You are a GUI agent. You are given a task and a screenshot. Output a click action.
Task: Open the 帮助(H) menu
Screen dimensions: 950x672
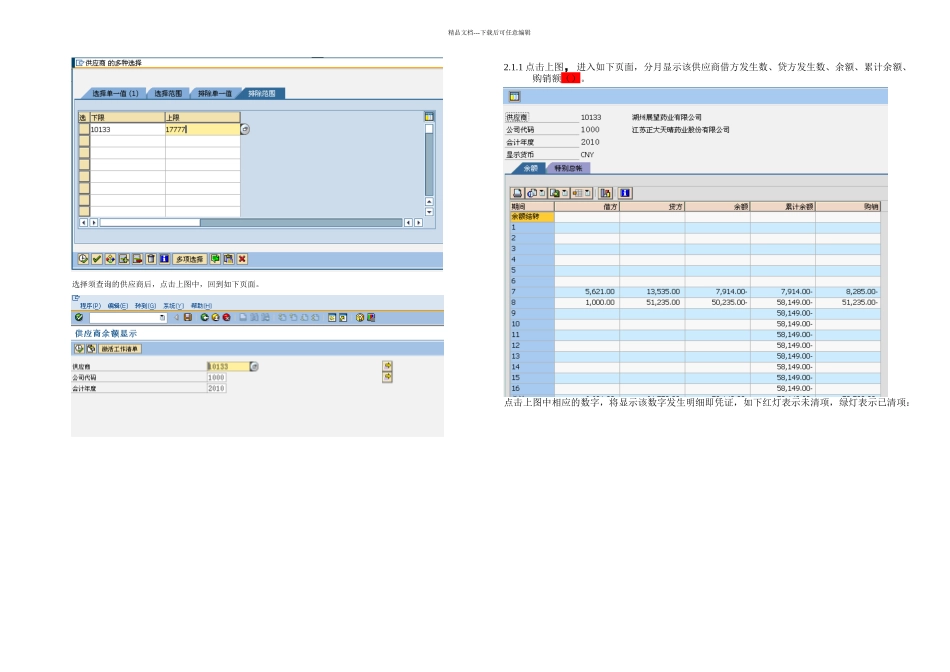201,305
